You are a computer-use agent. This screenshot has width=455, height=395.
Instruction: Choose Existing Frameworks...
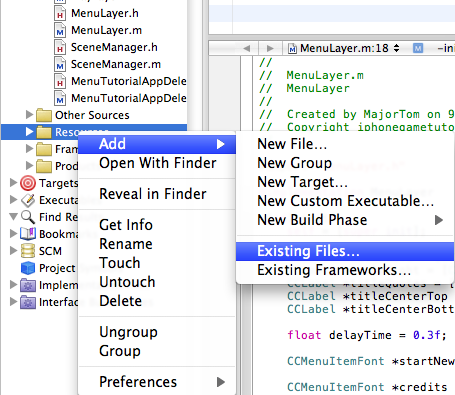coord(345,270)
